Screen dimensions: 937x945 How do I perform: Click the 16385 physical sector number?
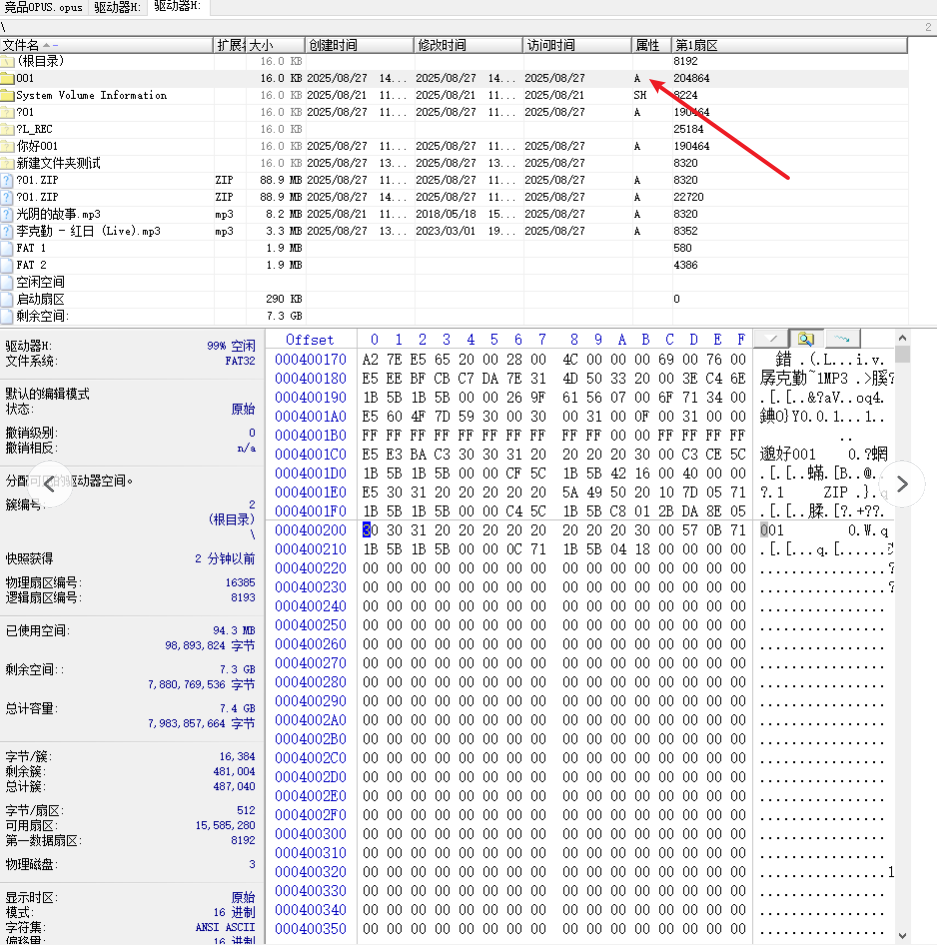(x=240, y=583)
